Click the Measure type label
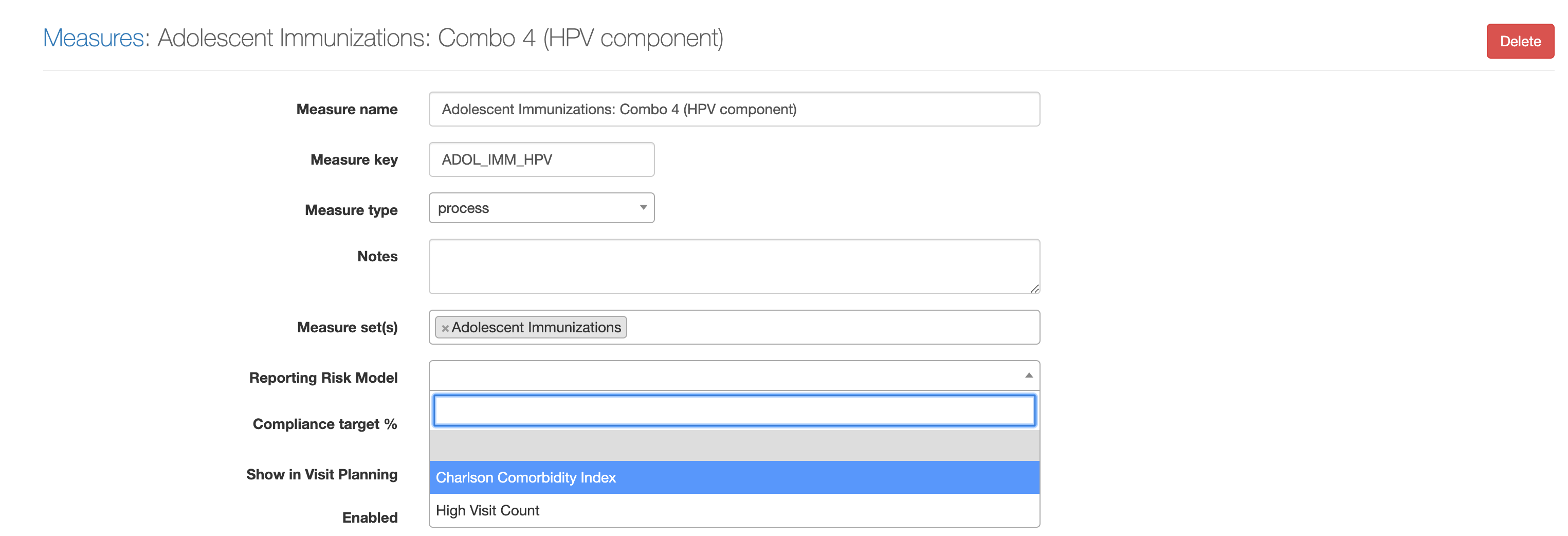This screenshot has height=536, width=1568. point(351,210)
